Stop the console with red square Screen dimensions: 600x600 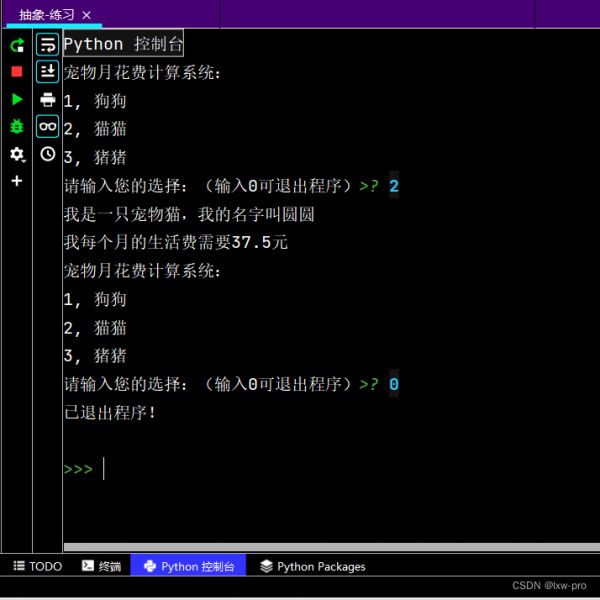pos(17,72)
